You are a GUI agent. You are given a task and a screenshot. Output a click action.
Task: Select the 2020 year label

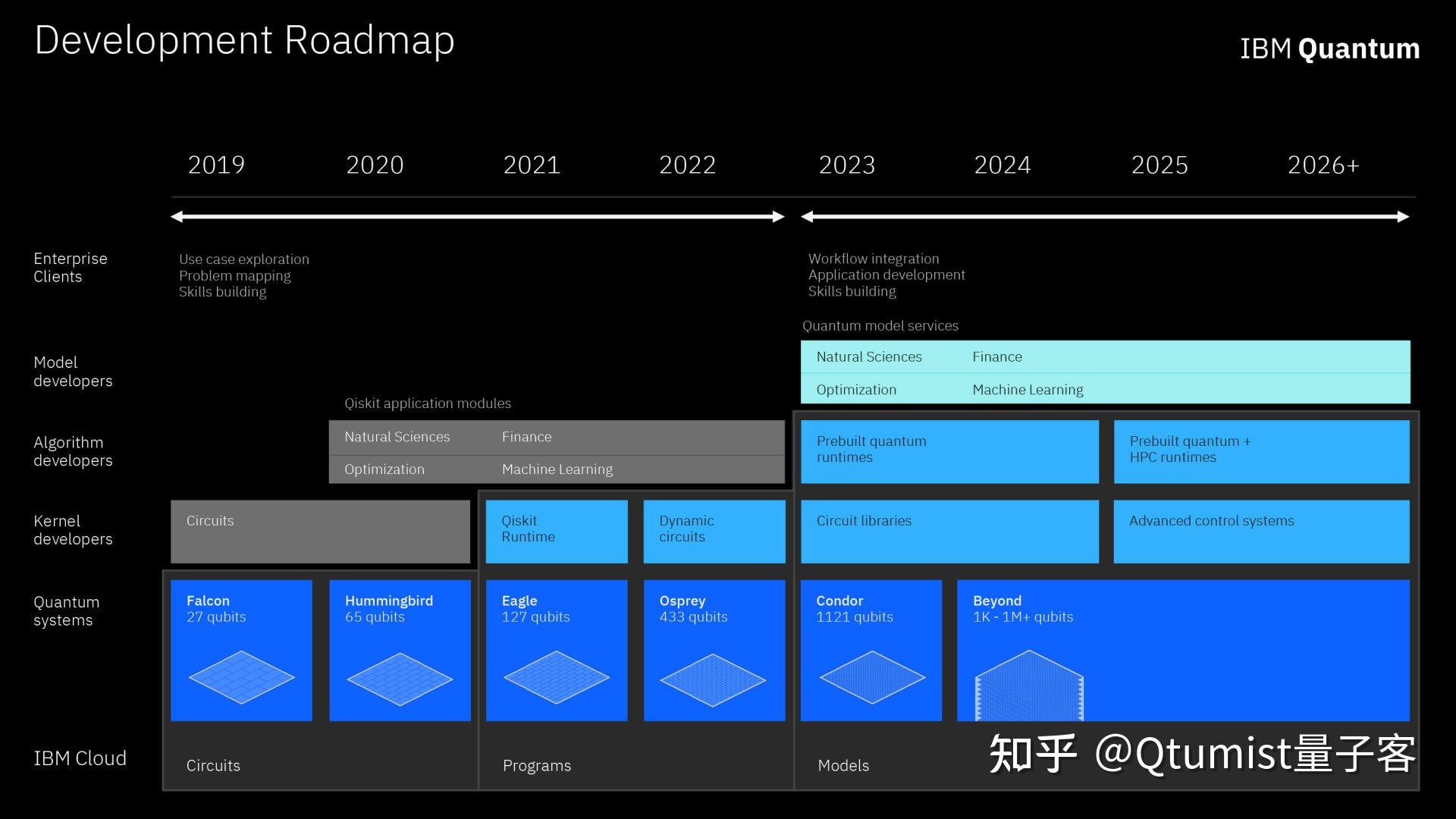[375, 165]
